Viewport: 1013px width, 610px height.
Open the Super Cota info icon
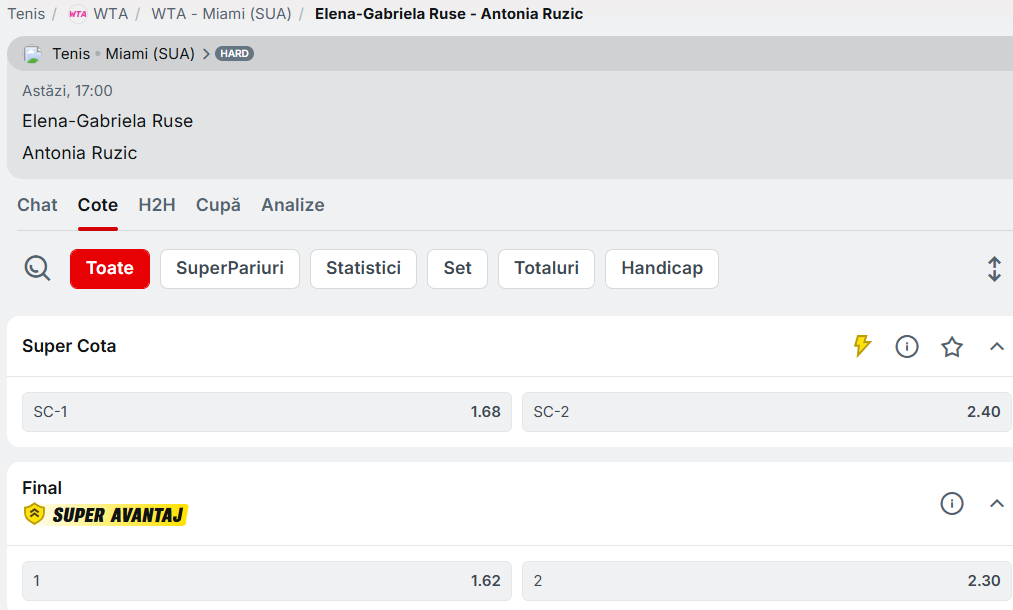click(907, 347)
